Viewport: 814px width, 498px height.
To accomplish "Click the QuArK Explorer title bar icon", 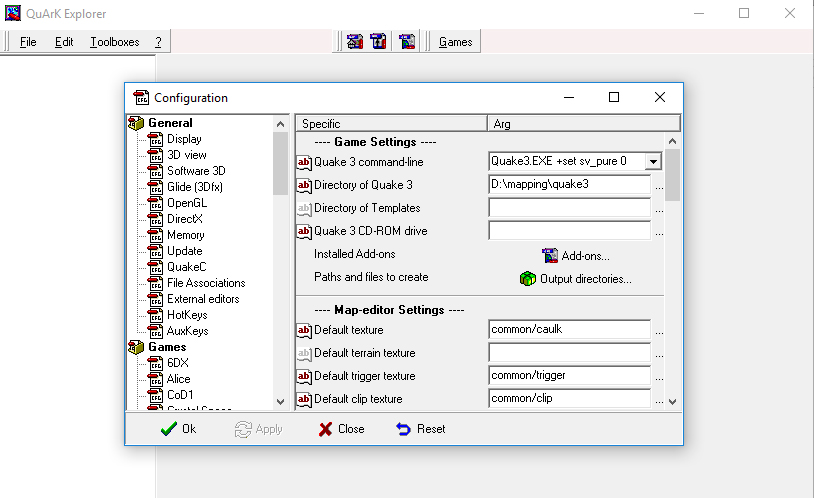I will point(13,13).
